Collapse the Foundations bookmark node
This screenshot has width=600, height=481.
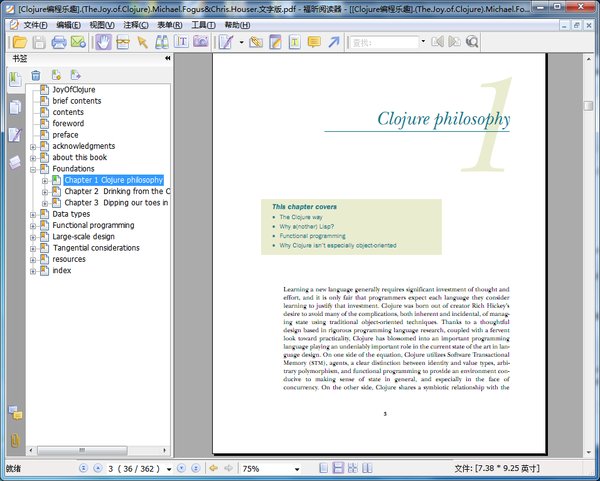(x=33, y=169)
